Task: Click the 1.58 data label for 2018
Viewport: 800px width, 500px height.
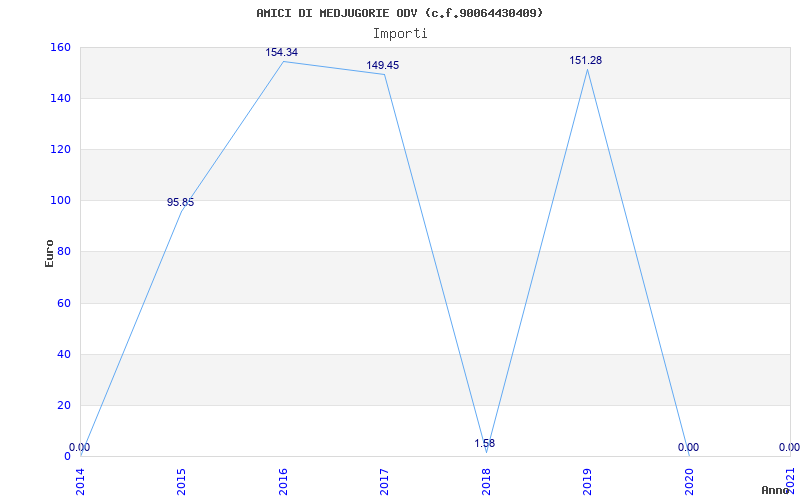Action: [485, 443]
